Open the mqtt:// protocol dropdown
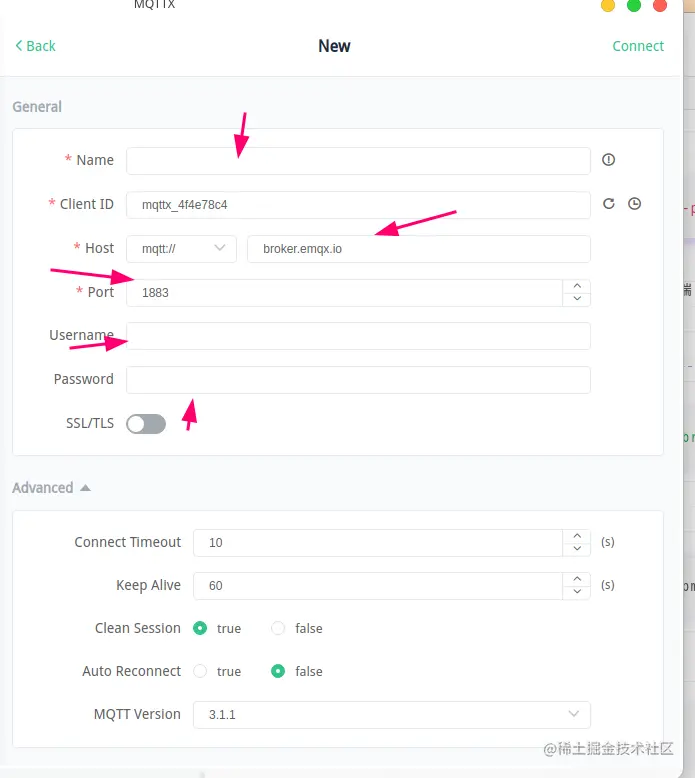Image resolution: width=695 pixels, height=778 pixels. pos(182,248)
